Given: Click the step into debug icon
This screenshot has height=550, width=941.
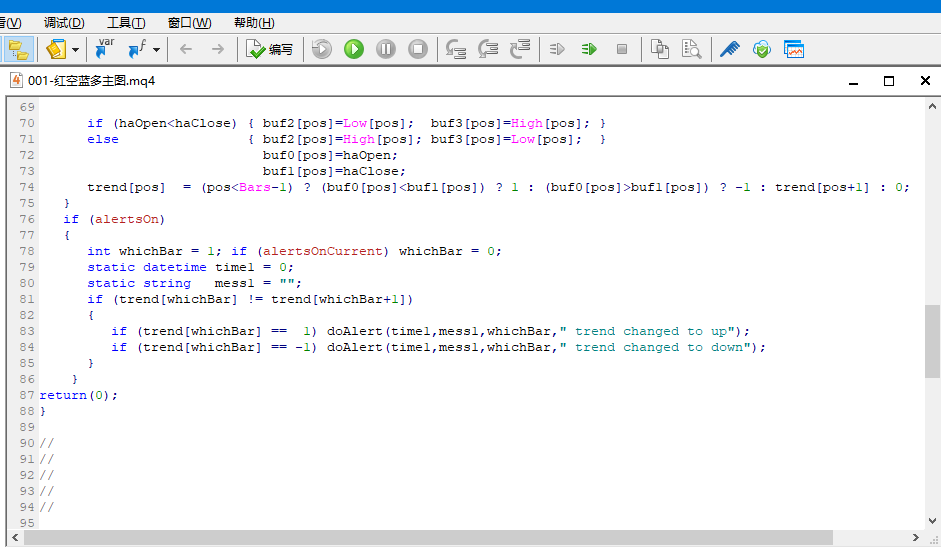Looking at the screenshot, I should click(x=456, y=49).
